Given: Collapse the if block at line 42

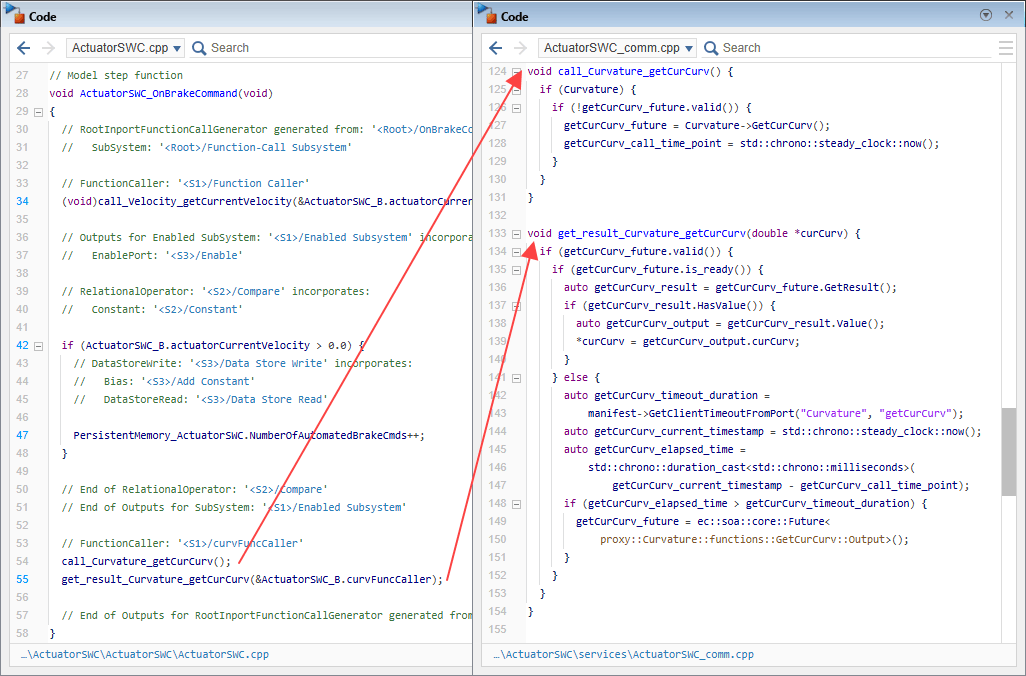Looking at the screenshot, I should pyautogui.click(x=39, y=346).
